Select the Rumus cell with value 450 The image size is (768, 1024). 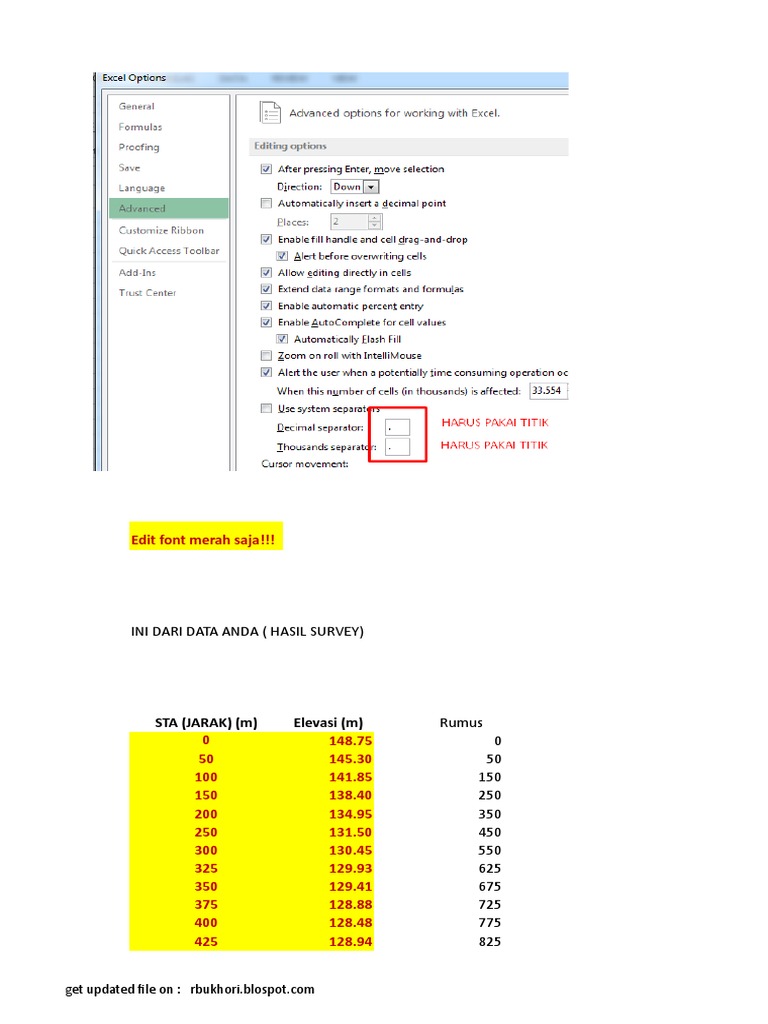490,833
